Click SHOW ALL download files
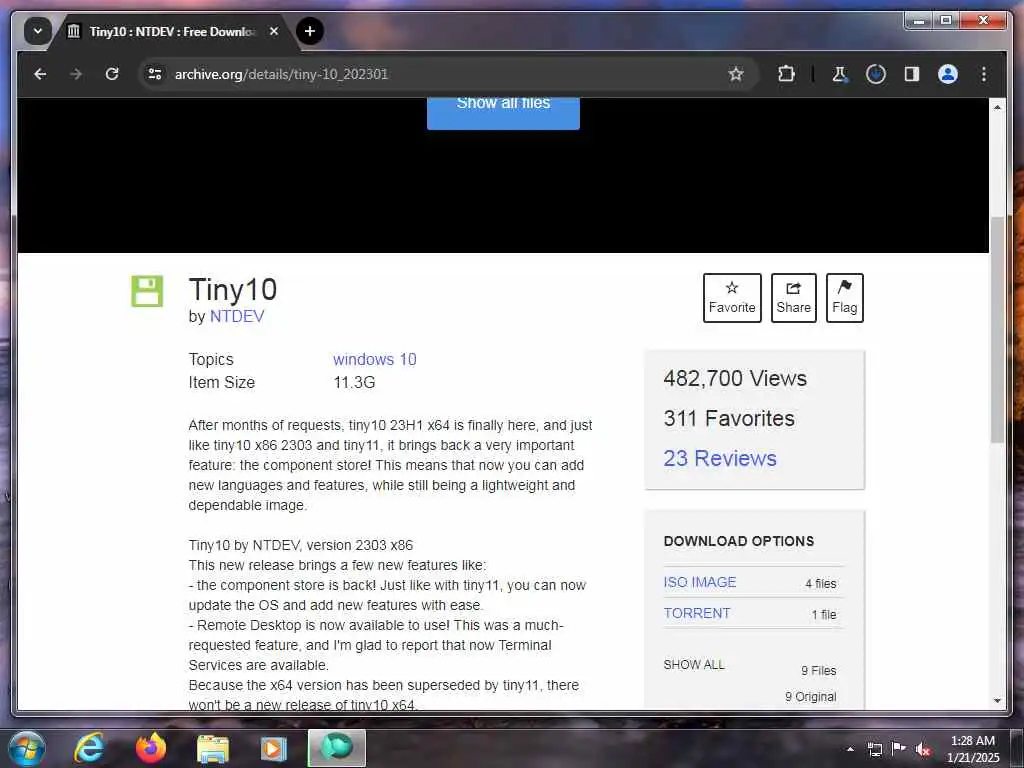 click(694, 664)
